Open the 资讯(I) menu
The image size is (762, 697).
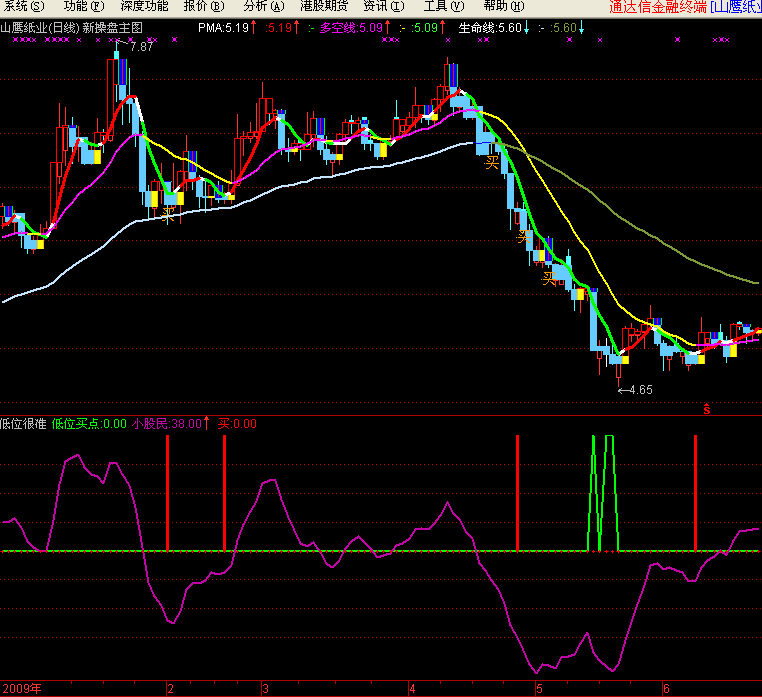pos(384,6)
